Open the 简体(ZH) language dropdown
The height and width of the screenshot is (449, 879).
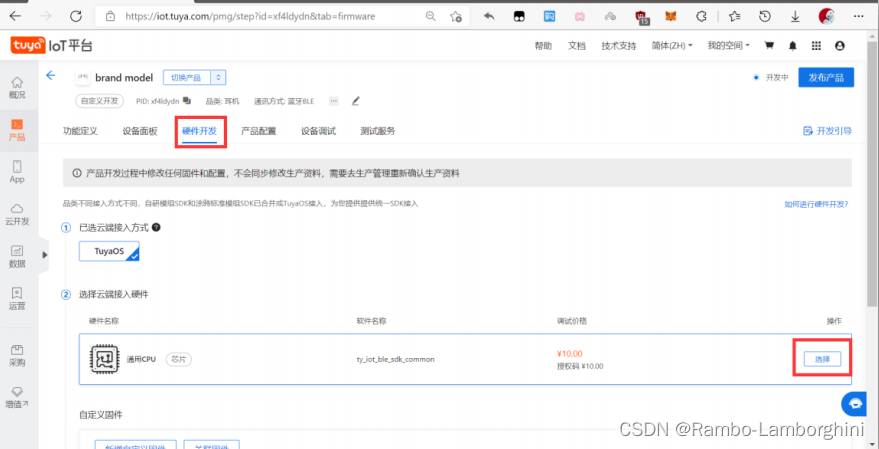pos(672,46)
